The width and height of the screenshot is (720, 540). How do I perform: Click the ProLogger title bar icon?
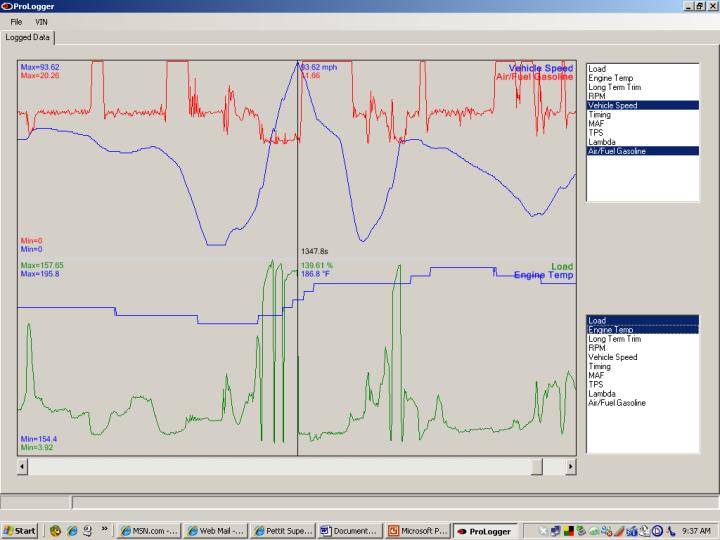7,6
